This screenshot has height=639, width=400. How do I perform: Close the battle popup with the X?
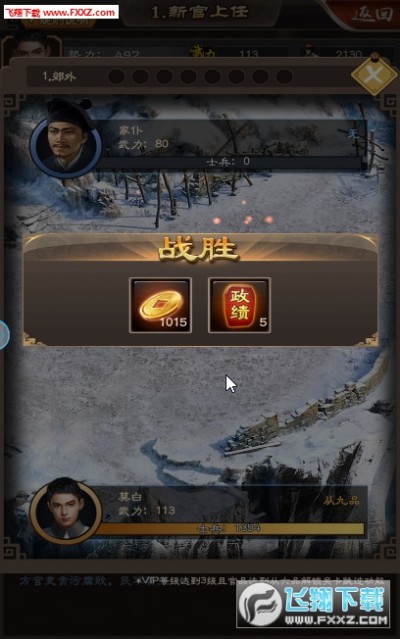click(x=374, y=75)
